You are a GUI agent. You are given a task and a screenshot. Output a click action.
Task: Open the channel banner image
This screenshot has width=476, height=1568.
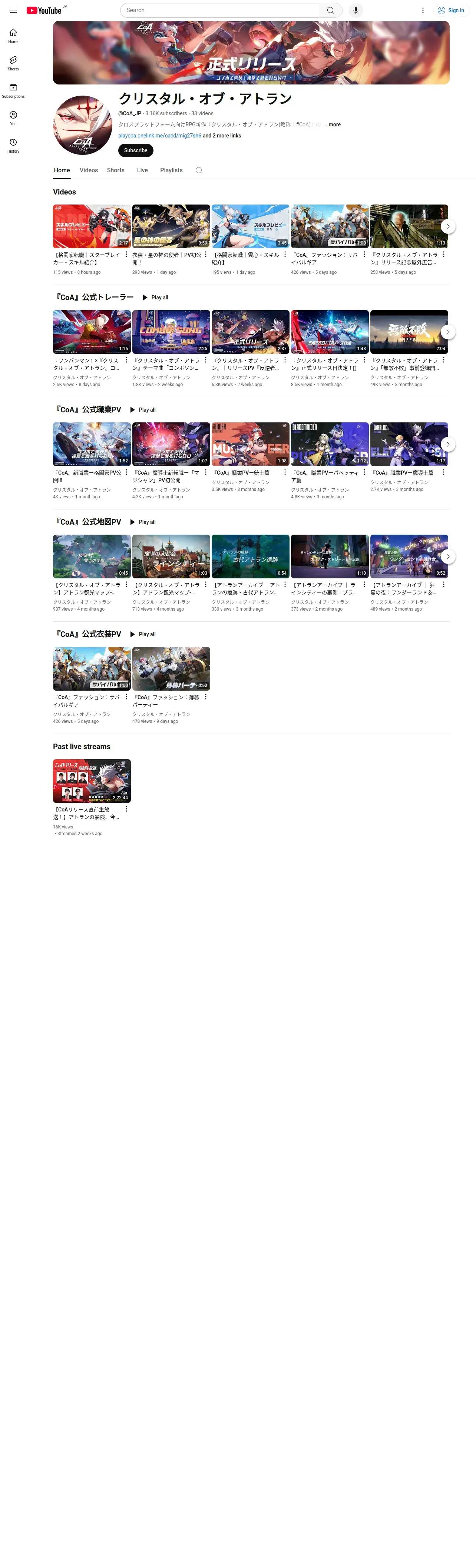click(251, 52)
